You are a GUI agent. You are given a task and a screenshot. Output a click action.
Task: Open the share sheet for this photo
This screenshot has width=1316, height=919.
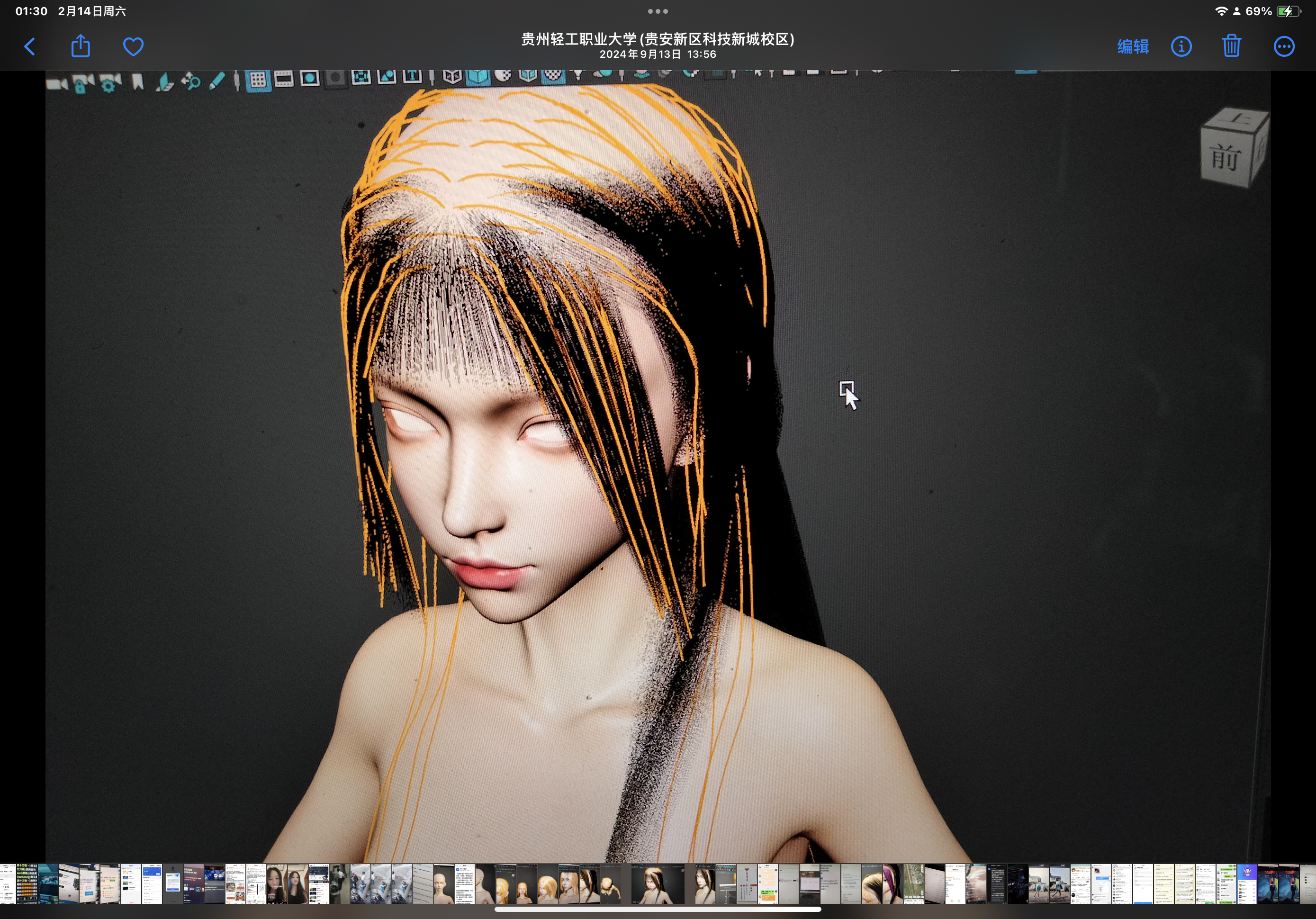[x=81, y=46]
